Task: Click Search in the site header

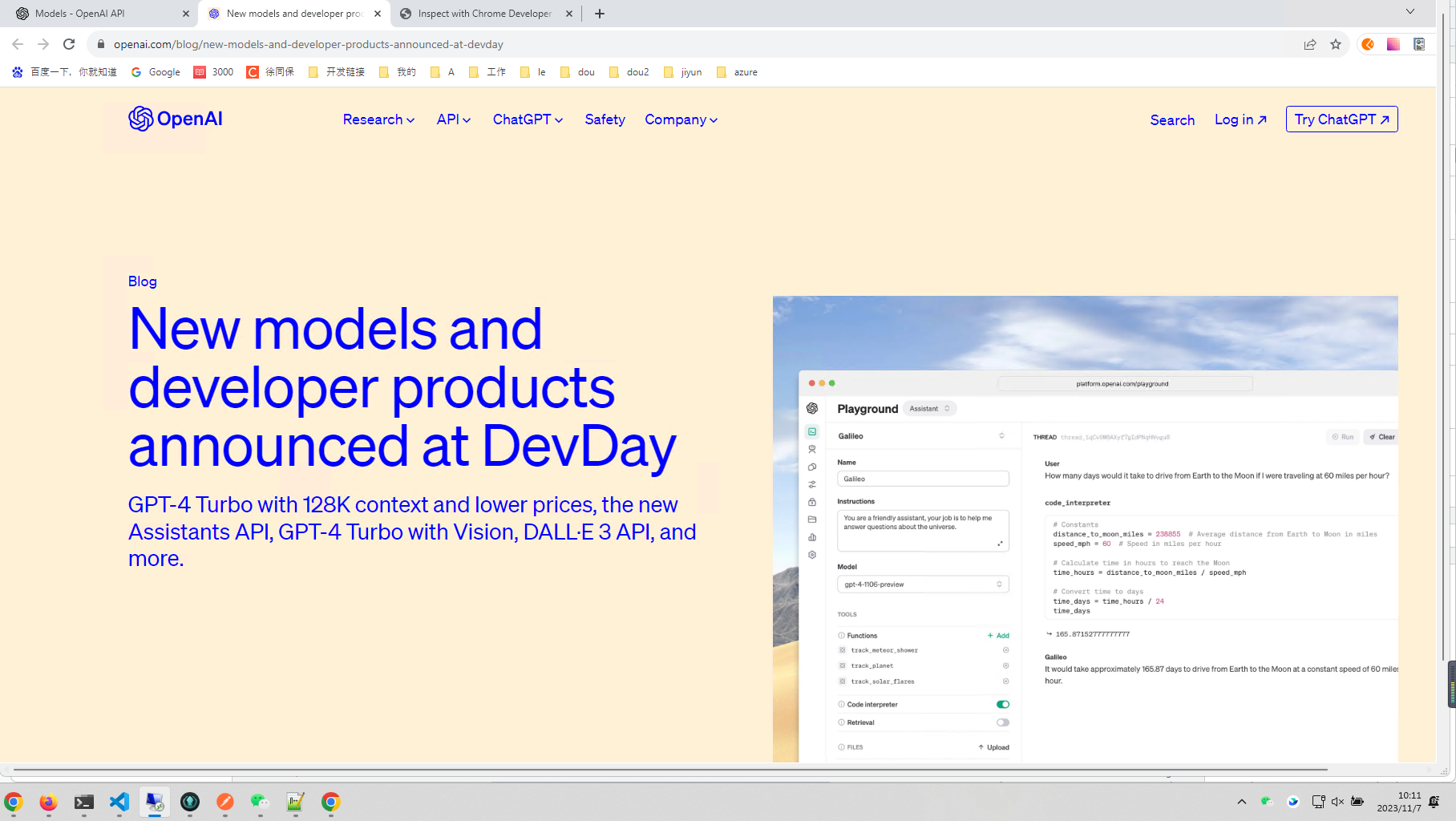Action: tap(1172, 120)
